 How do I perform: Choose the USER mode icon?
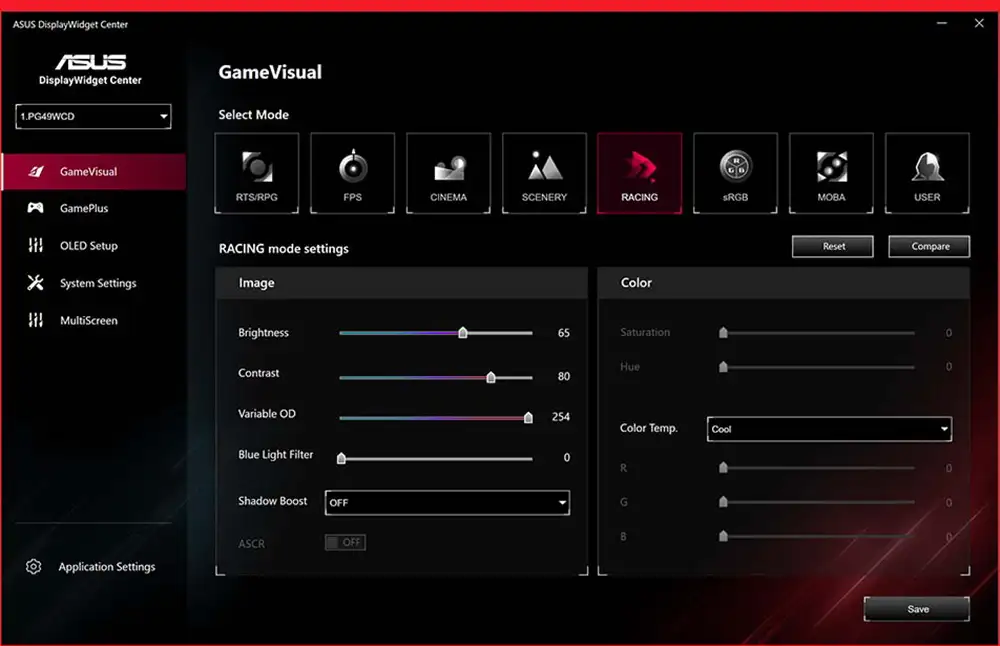tap(927, 173)
